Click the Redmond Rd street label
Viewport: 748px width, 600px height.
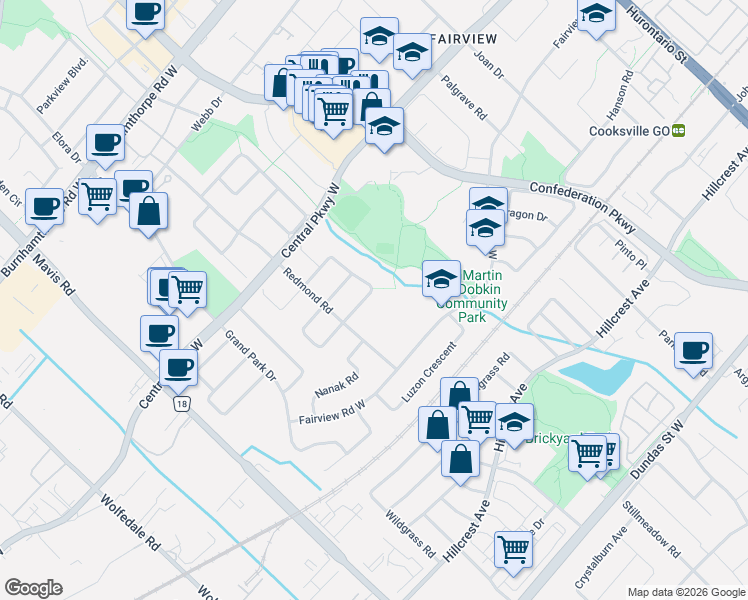click(308, 290)
